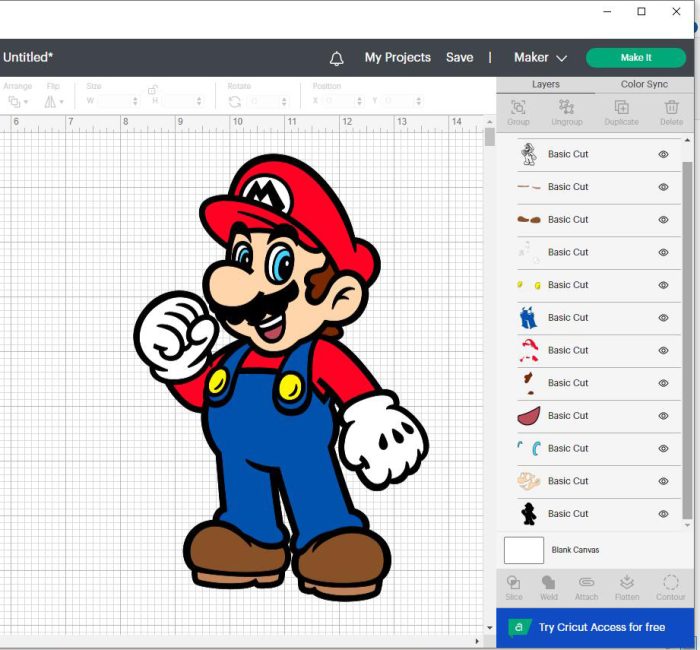The height and width of the screenshot is (650, 700).
Task: Expand the Flip dropdown arrow
Action: tap(62, 102)
